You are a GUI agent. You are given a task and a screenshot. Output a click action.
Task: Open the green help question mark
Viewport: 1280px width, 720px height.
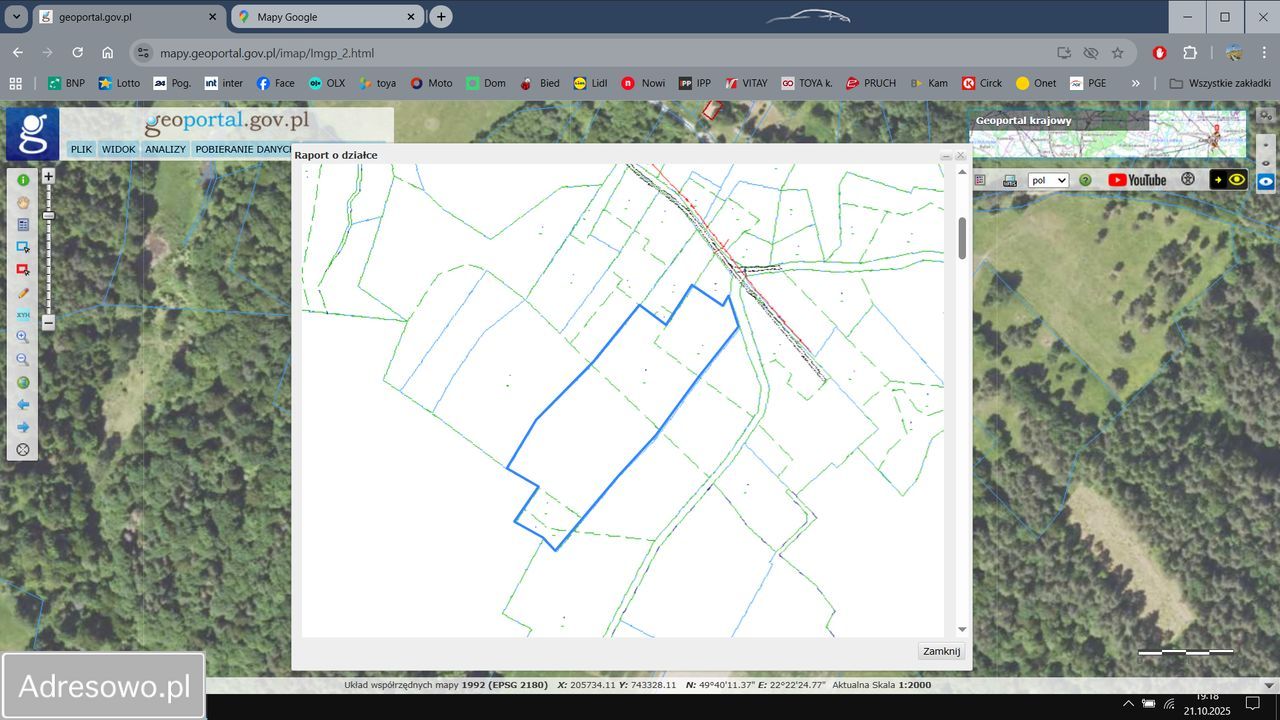click(x=1085, y=180)
